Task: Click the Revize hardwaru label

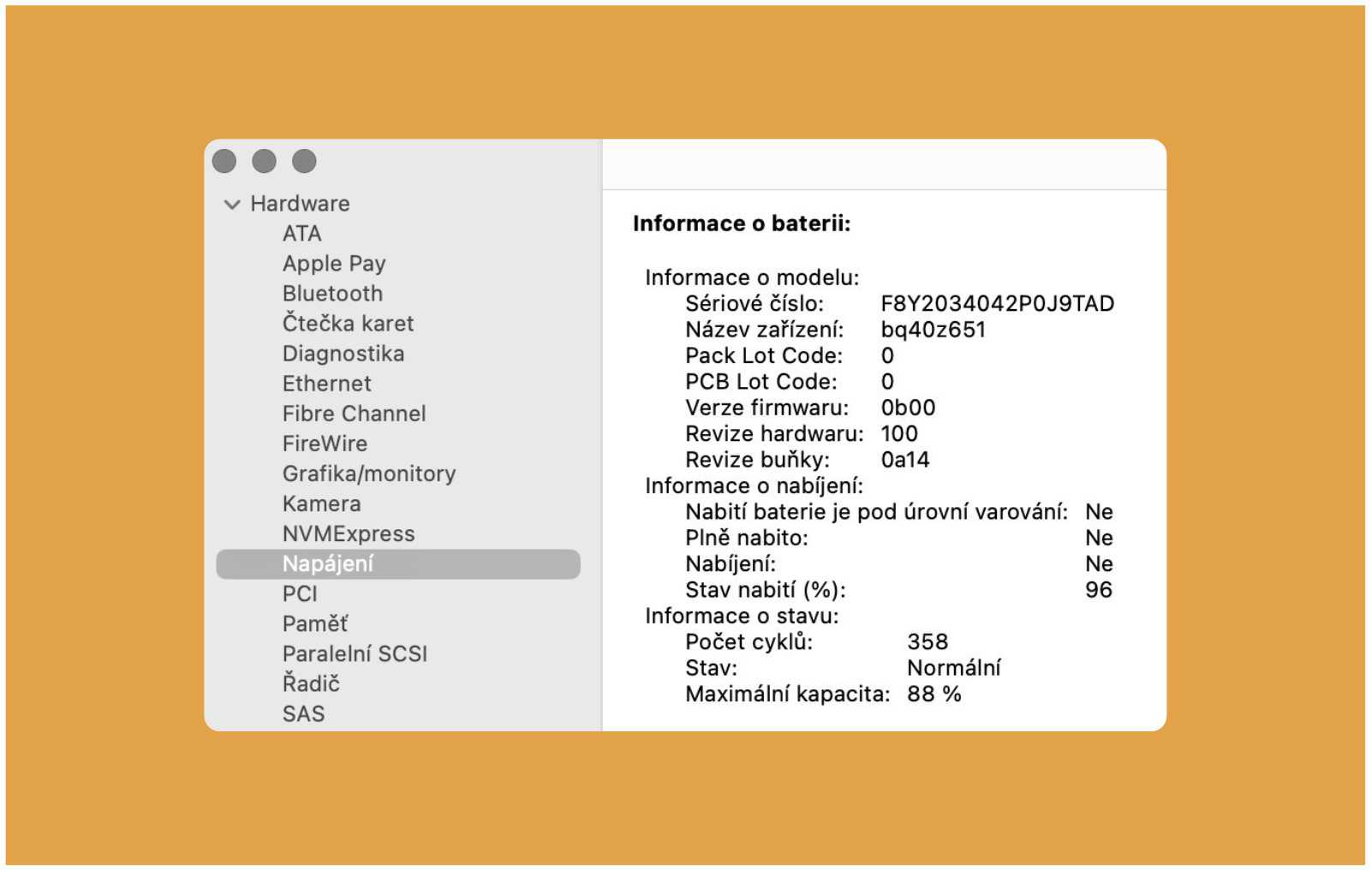Action: tap(775, 434)
